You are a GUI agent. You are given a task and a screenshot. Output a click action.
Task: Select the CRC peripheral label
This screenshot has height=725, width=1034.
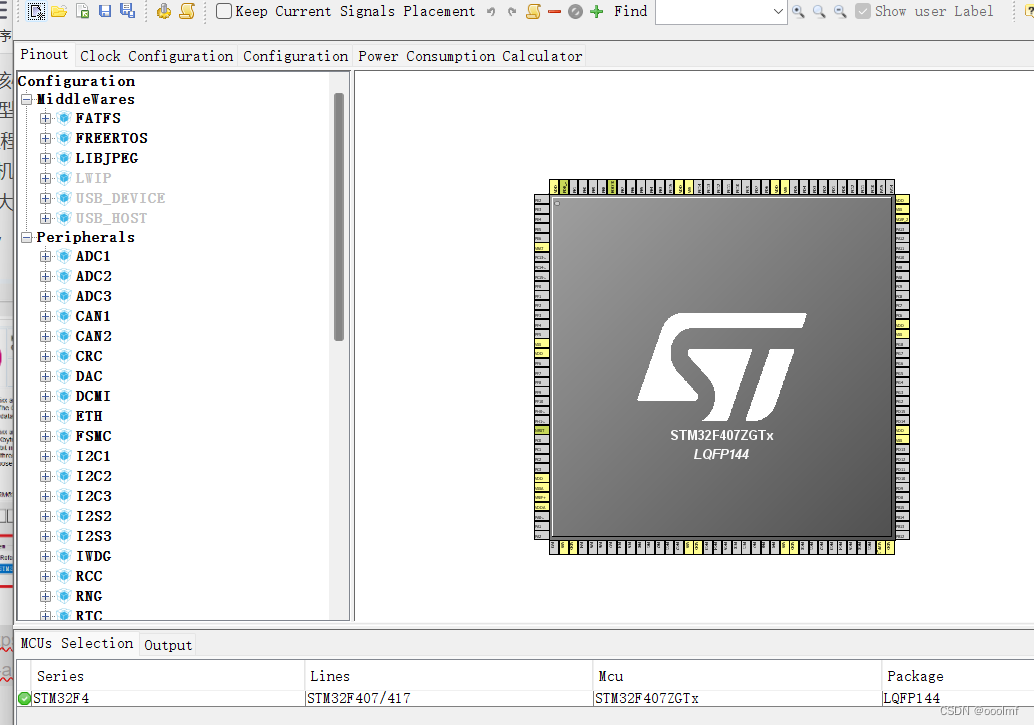click(x=89, y=356)
